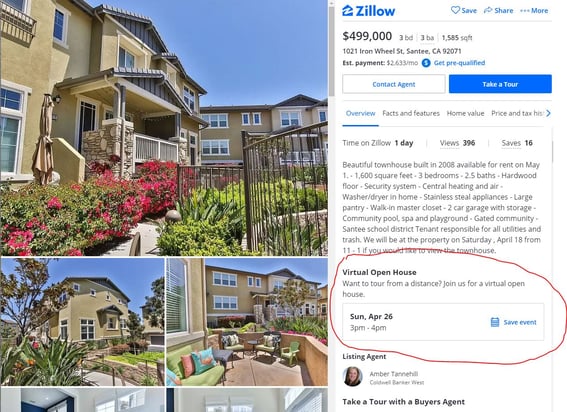567x412 pixels.
Task: Click the Save event link
Action: (520, 322)
